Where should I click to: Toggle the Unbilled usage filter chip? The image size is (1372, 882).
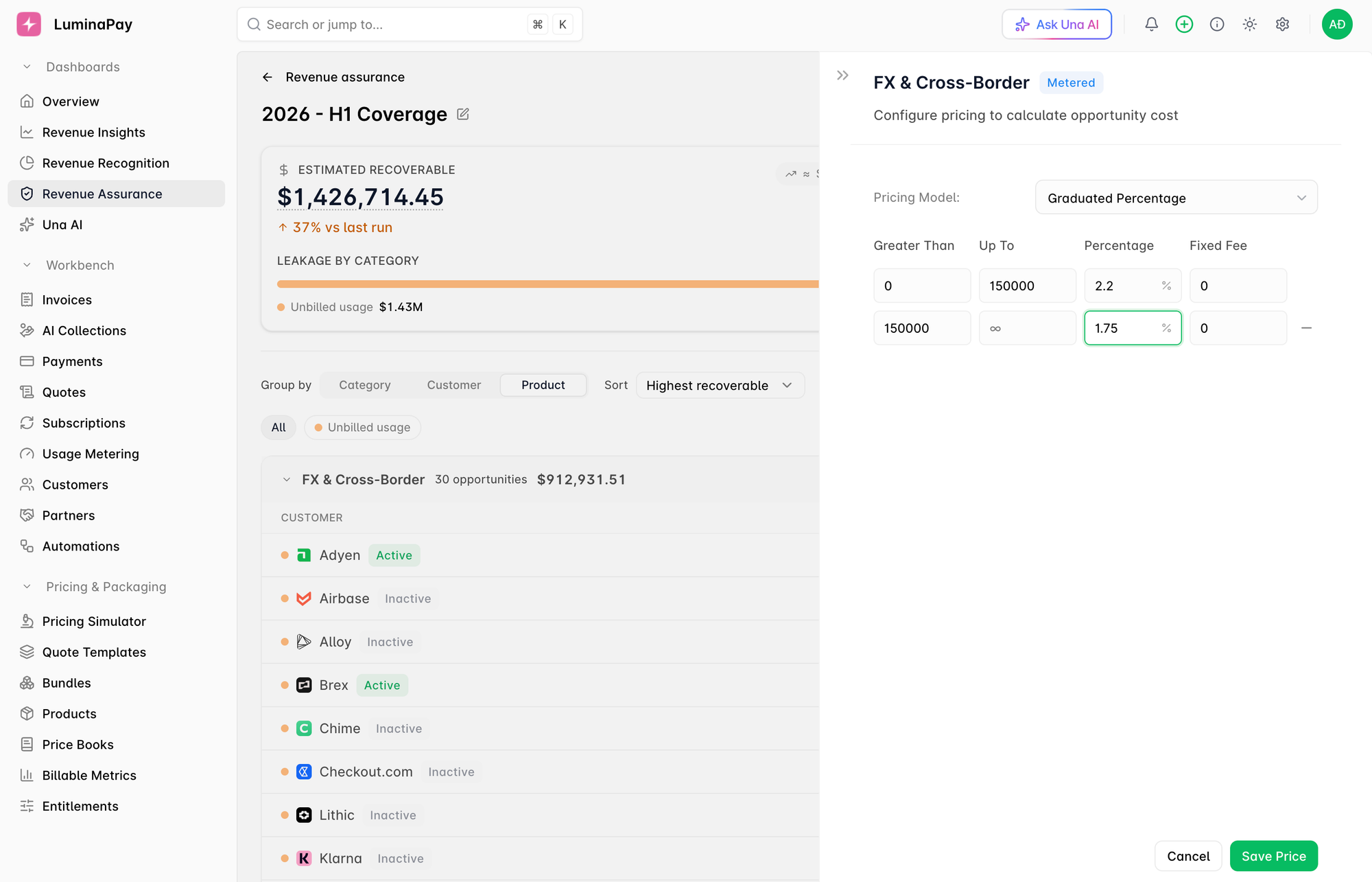click(x=362, y=428)
